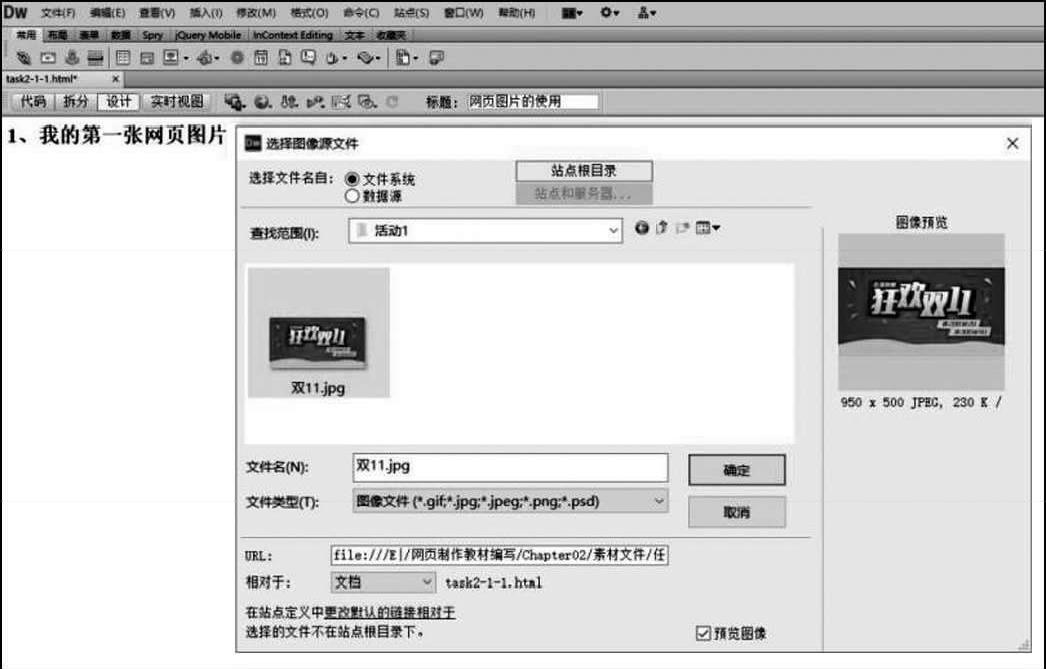Image resolution: width=1046 pixels, height=669 pixels.
Task: Toggle the 预览图像 checkbox
Action: [x=703, y=633]
